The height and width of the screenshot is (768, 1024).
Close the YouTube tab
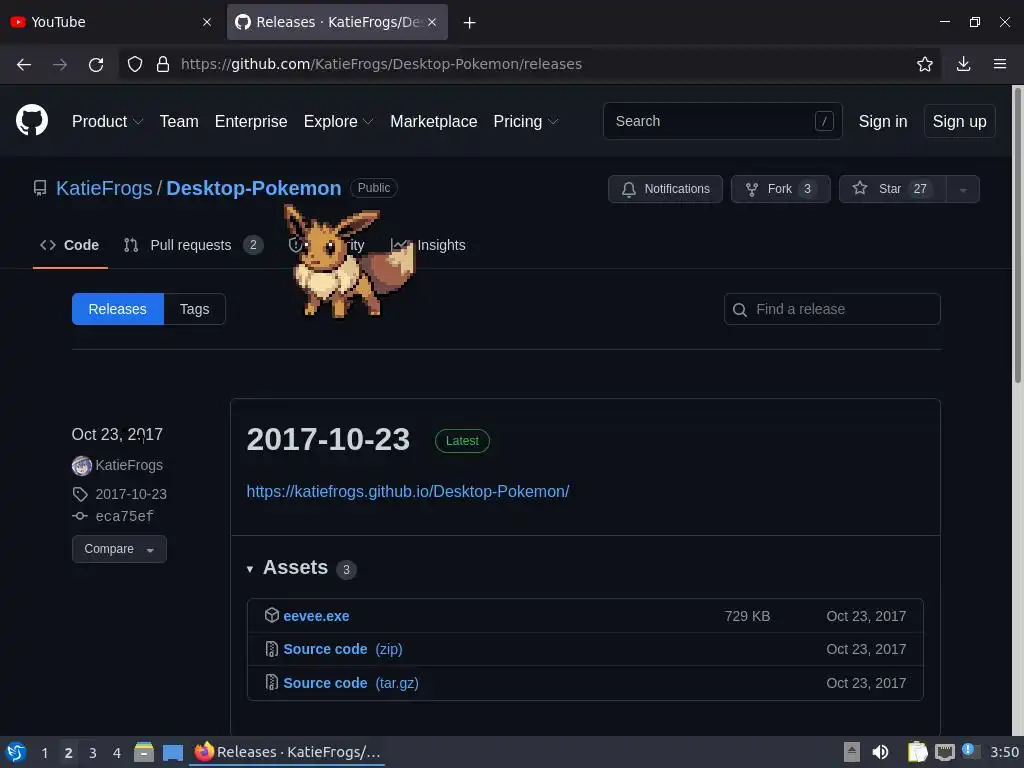coord(207,22)
